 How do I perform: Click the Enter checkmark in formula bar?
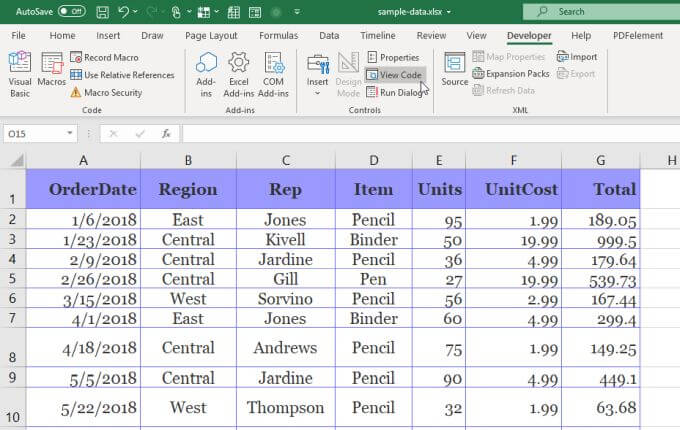click(x=140, y=134)
